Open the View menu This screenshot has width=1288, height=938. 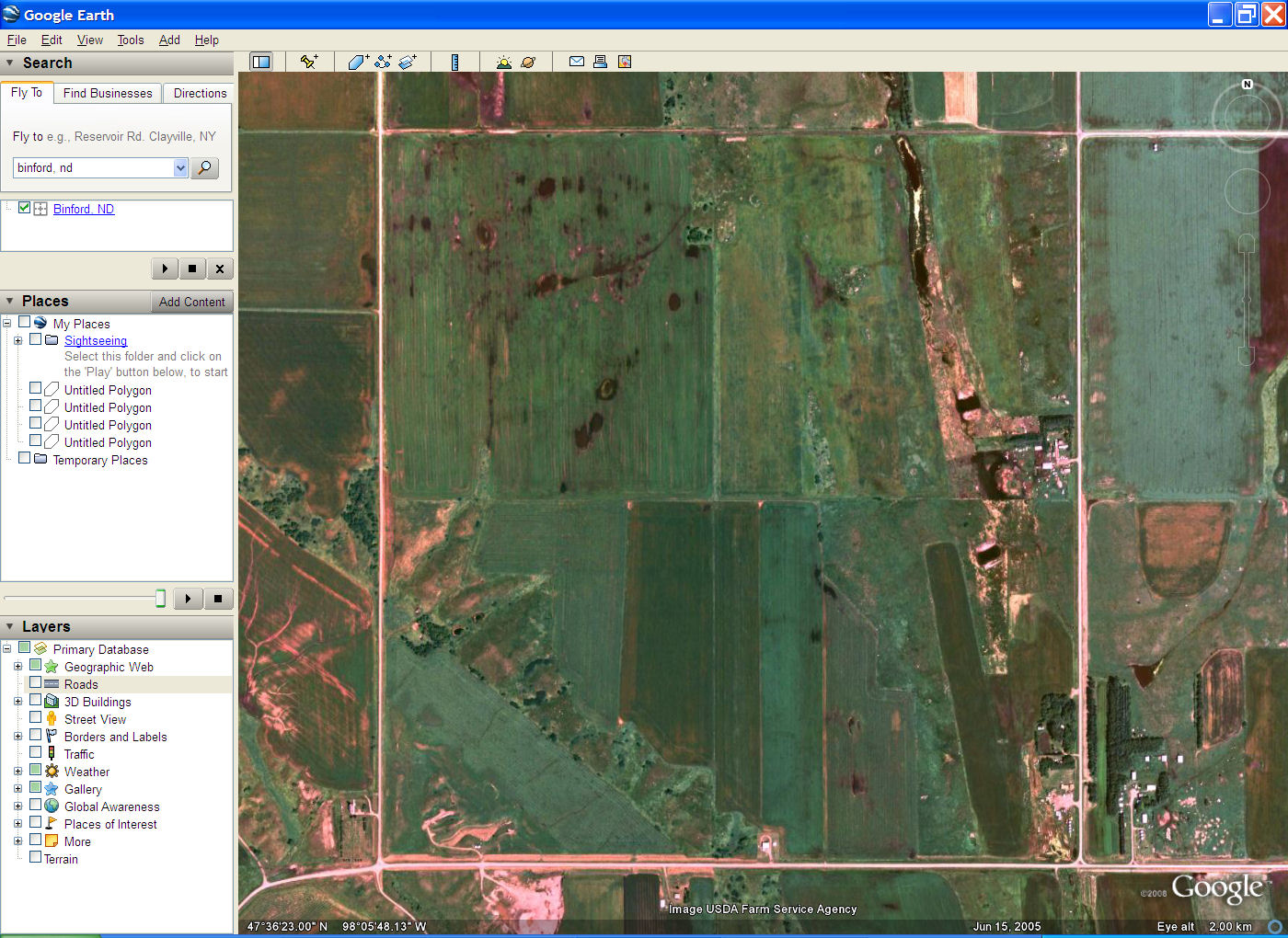[x=90, y=40]
